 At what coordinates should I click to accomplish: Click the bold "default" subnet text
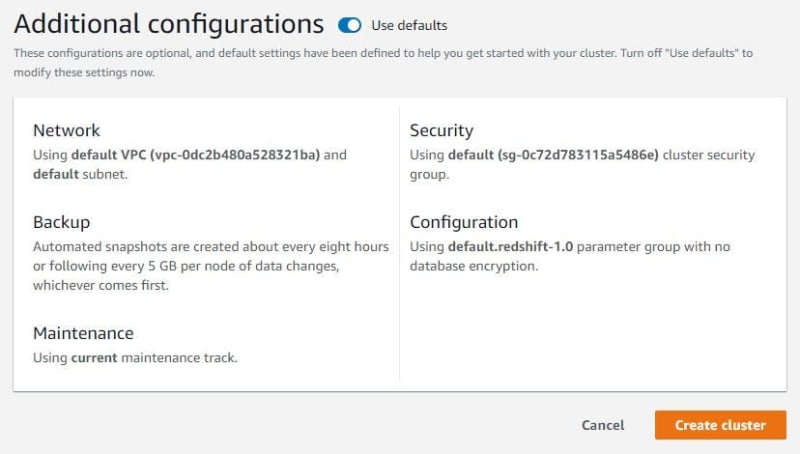click(x=56, y=174)
